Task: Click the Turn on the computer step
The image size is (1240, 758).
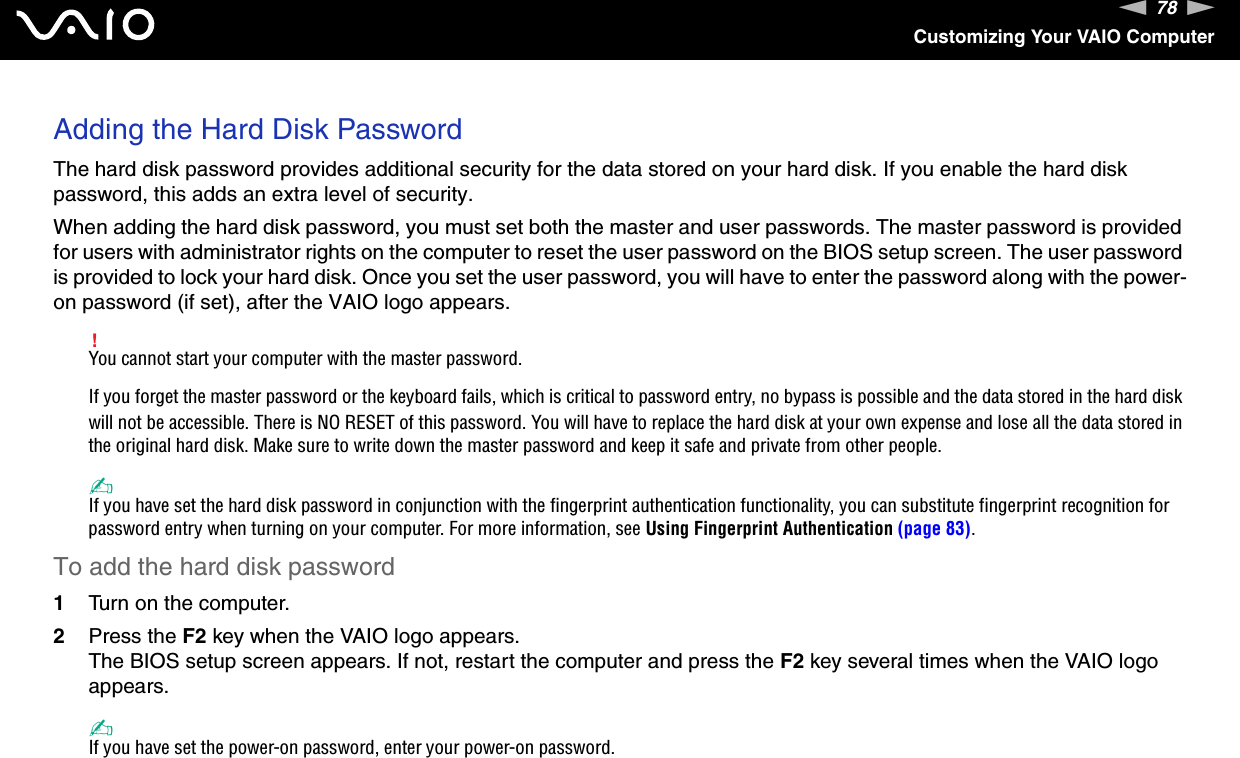Action: point(189,604)
